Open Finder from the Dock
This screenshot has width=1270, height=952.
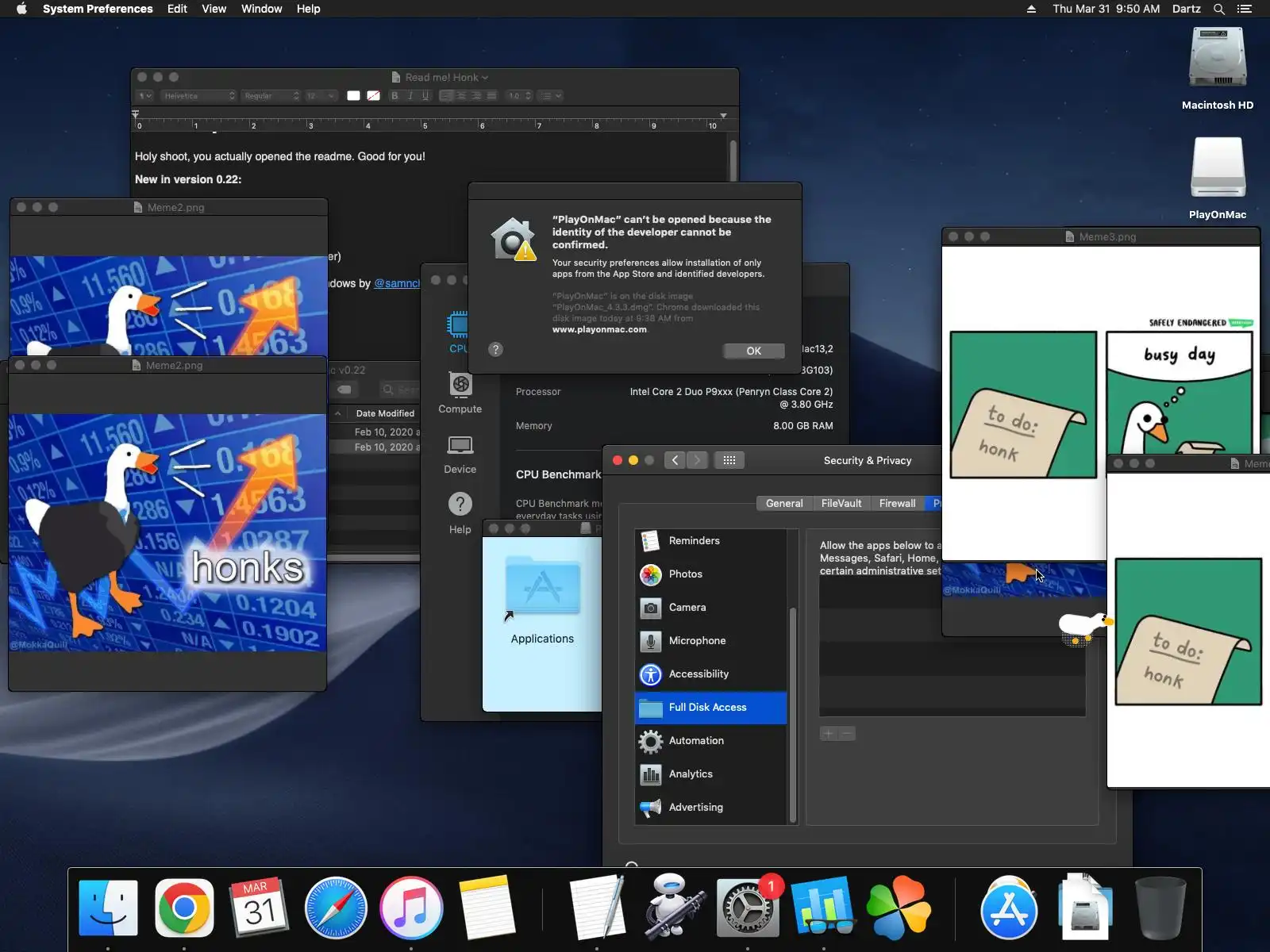tap(109, 908)
